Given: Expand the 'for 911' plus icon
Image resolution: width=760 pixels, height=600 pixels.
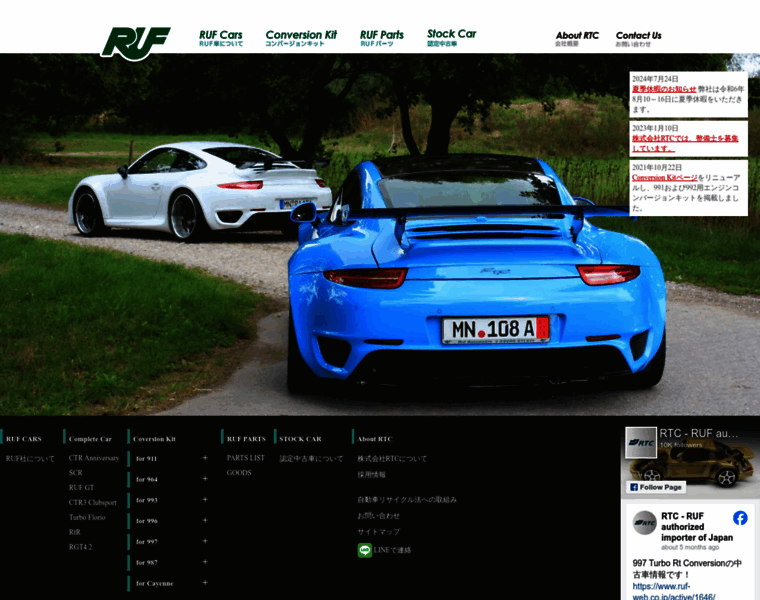Looking at the screenshot, I should pyautogui.click(x=205, y=458).
